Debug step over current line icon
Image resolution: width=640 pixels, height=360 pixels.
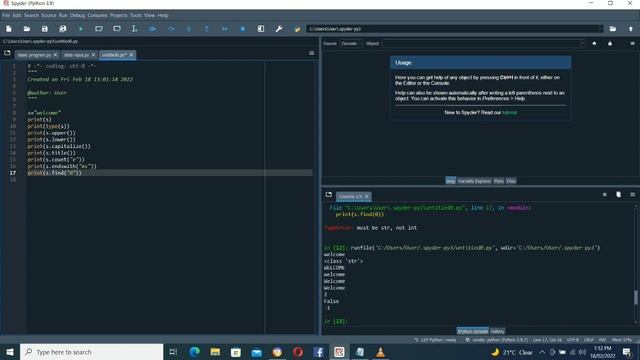171,29
